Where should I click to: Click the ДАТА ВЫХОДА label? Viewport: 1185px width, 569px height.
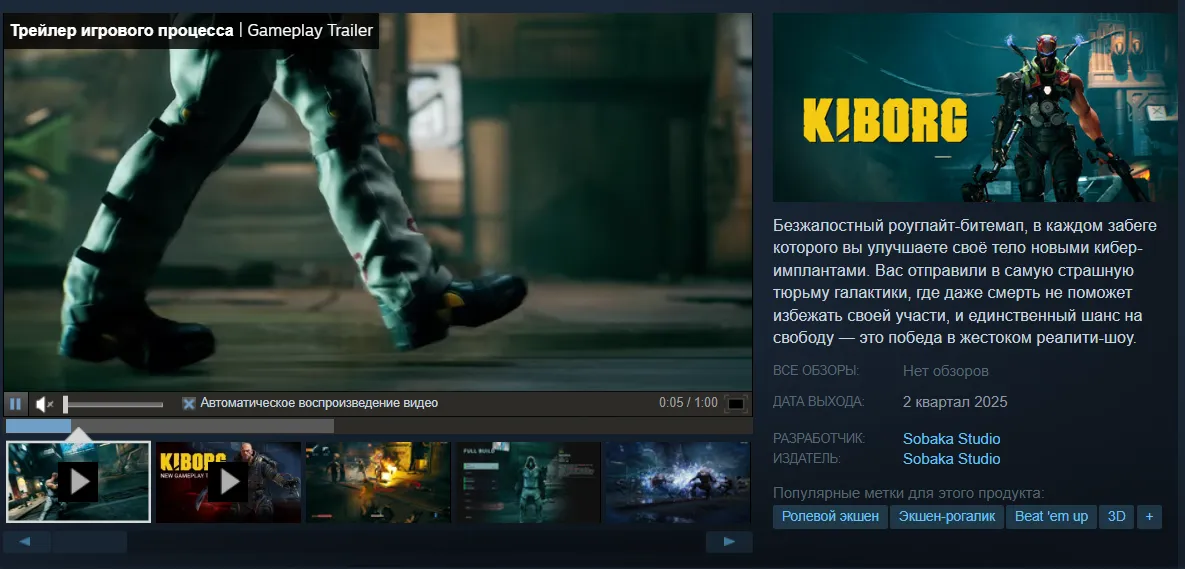[x=818, y=401]
